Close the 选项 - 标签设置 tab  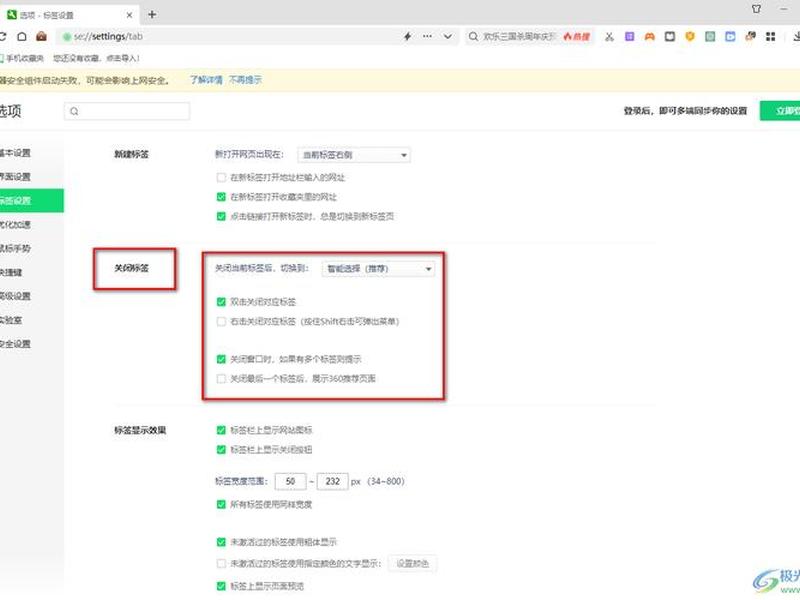(130, 15)
